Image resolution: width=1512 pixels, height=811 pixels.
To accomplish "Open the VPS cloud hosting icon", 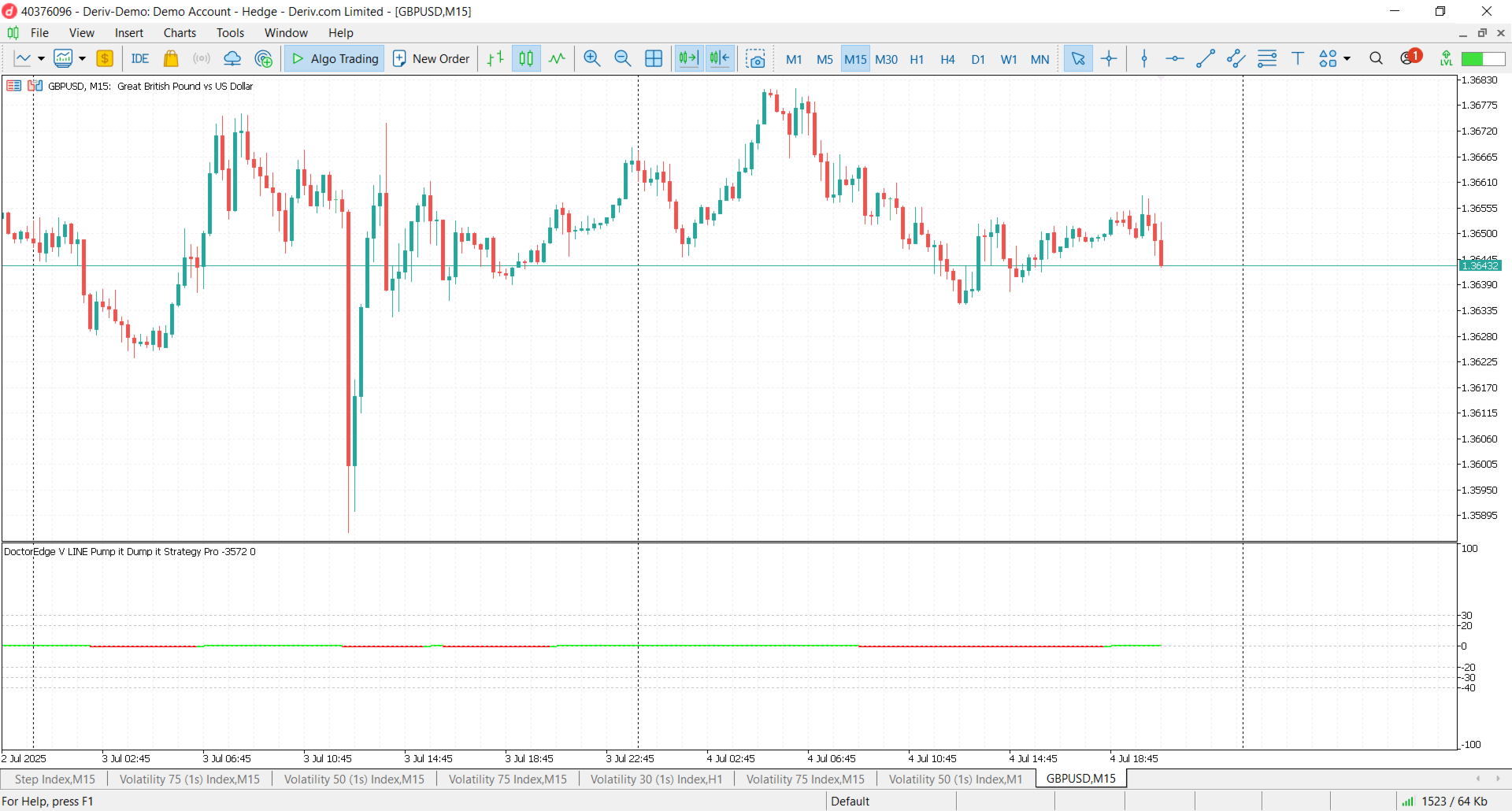I will tap(232, 58).
